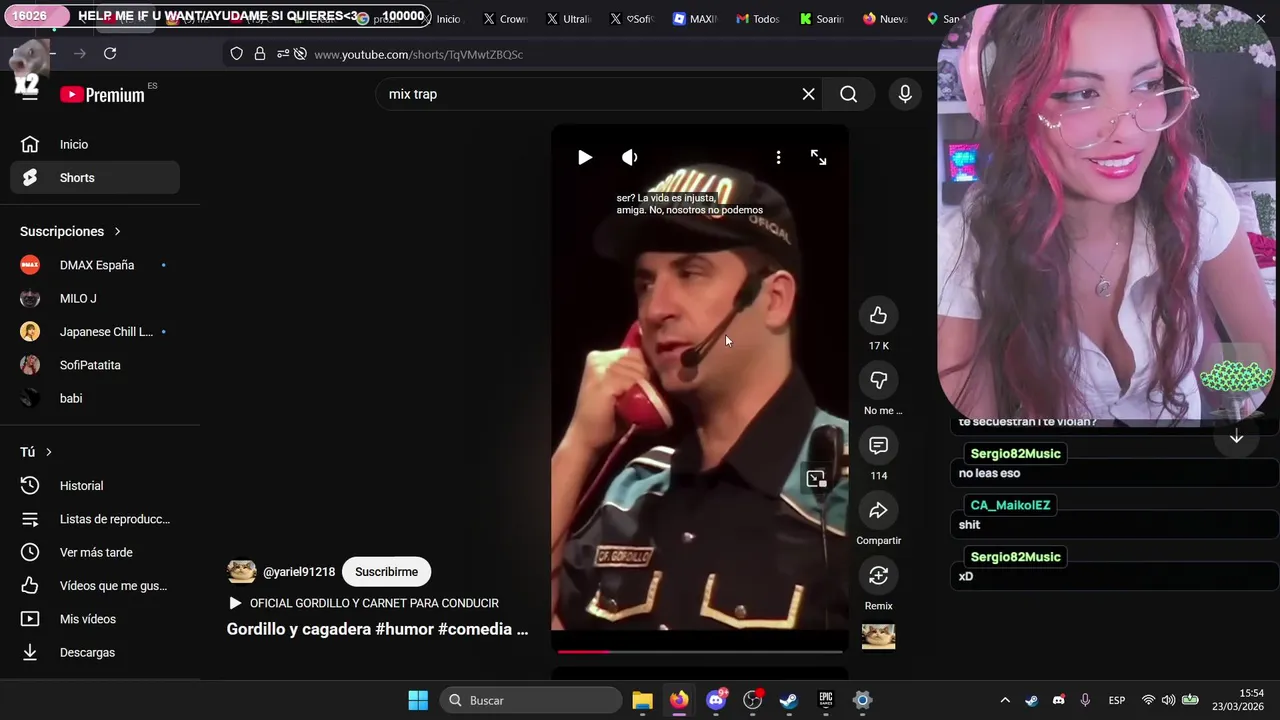Open the 15:54 clock and calendar
Image resolution: width=1280 pixels, height=720 pixels.
click(1238, 700)
